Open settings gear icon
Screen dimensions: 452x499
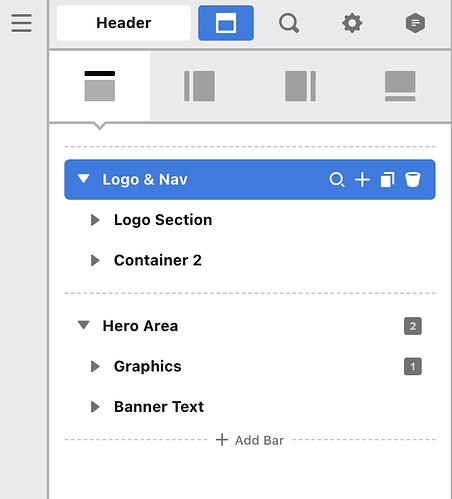[352, 23]
